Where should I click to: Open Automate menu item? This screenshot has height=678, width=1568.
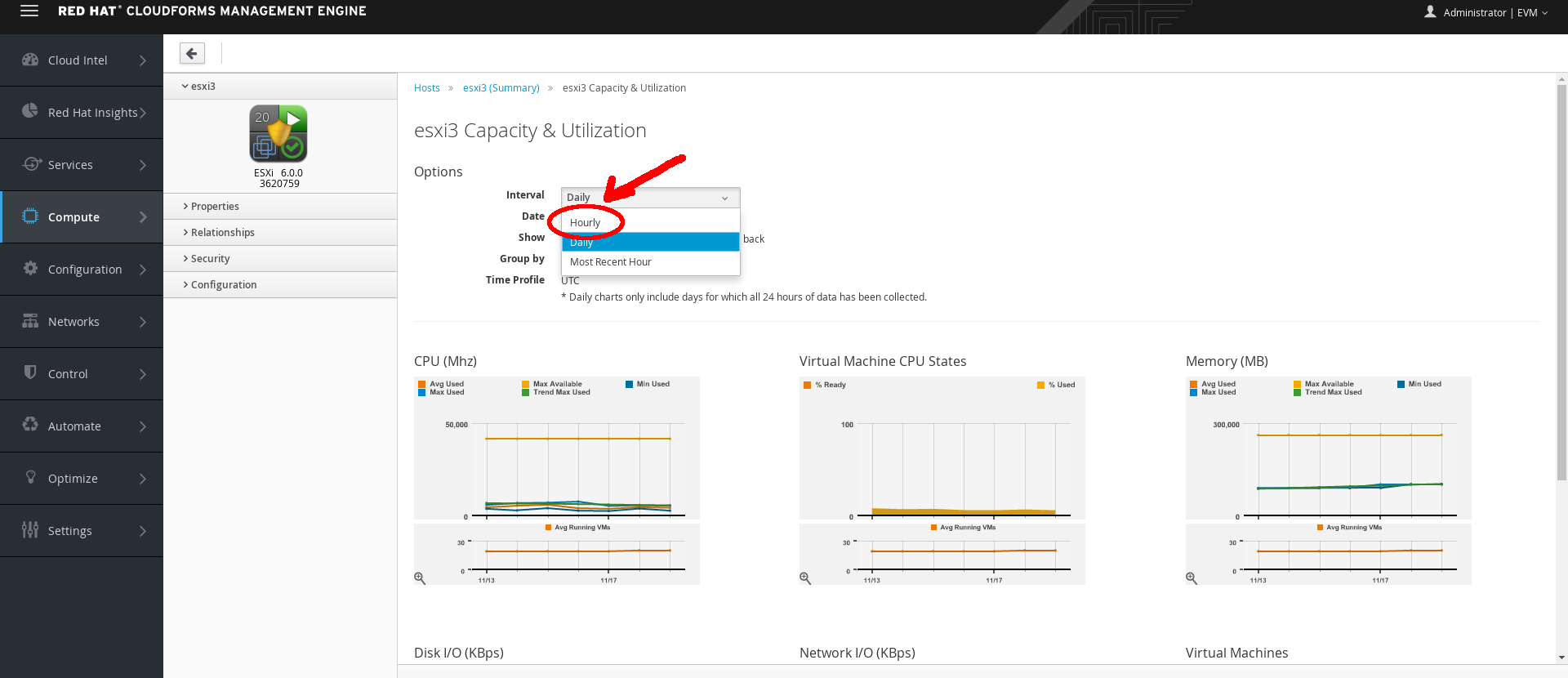pyautogui.click(x=82, y=426)
